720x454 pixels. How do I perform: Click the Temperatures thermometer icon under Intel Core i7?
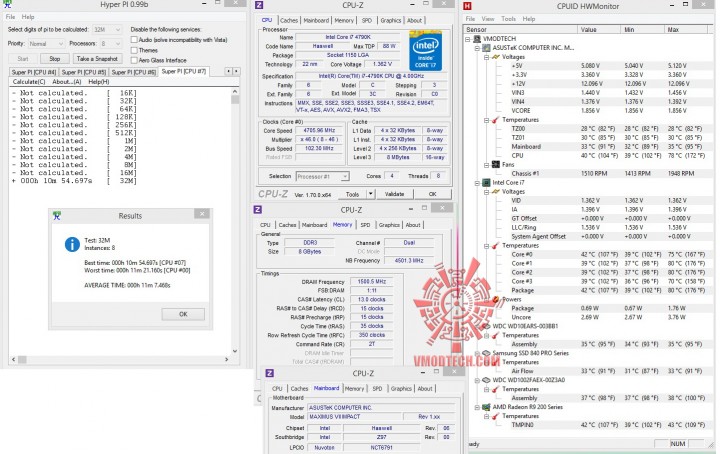(x=495, y=246)
